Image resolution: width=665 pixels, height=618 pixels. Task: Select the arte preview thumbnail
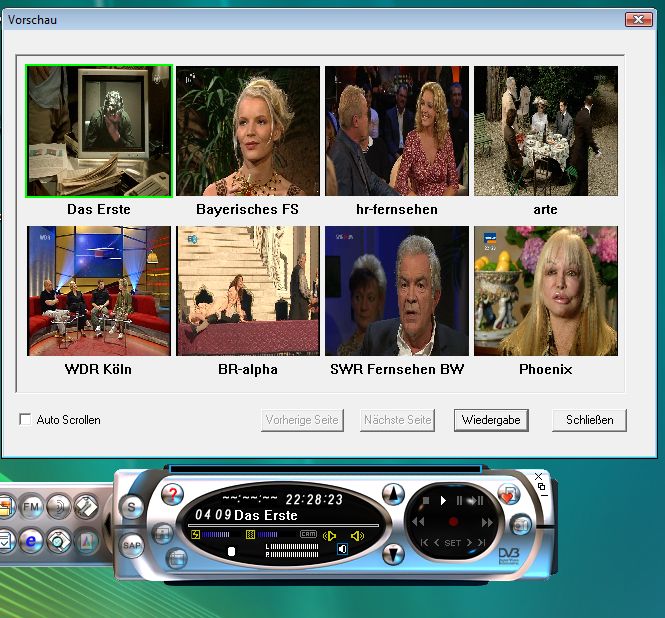pyautogui.click(x=546, y=131)
